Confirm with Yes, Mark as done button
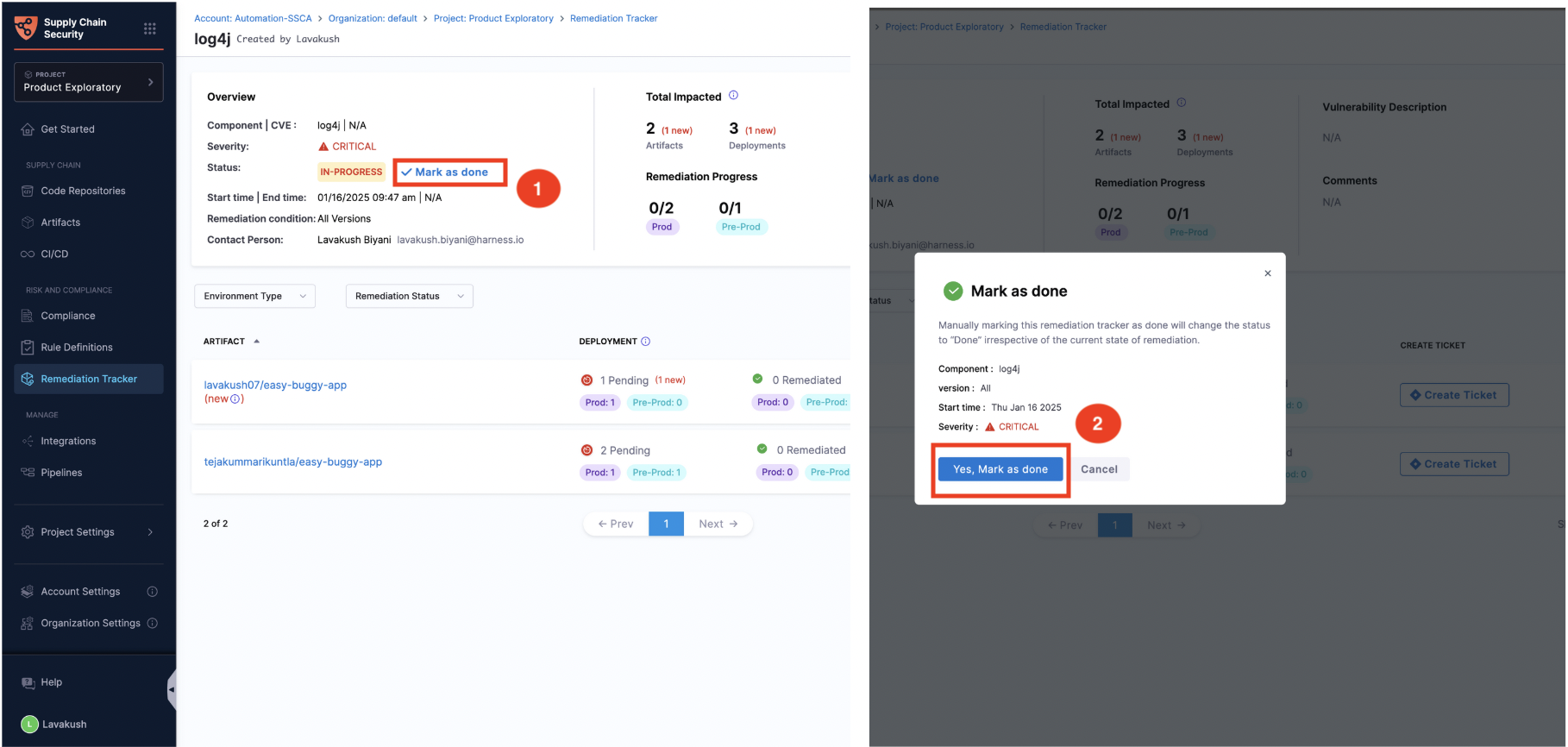The height and width of the screenshot is (747, 1568). tap(1000, 469)
